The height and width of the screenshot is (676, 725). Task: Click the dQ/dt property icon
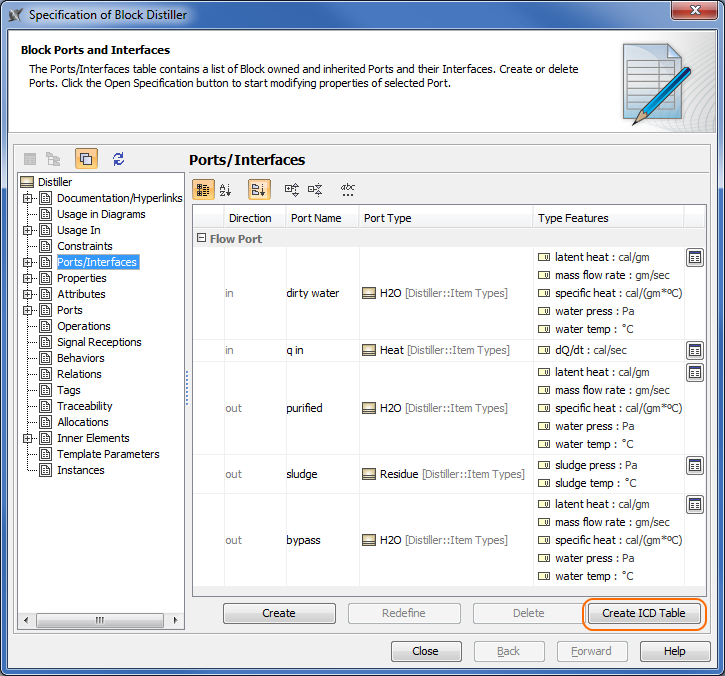[544, 350]
